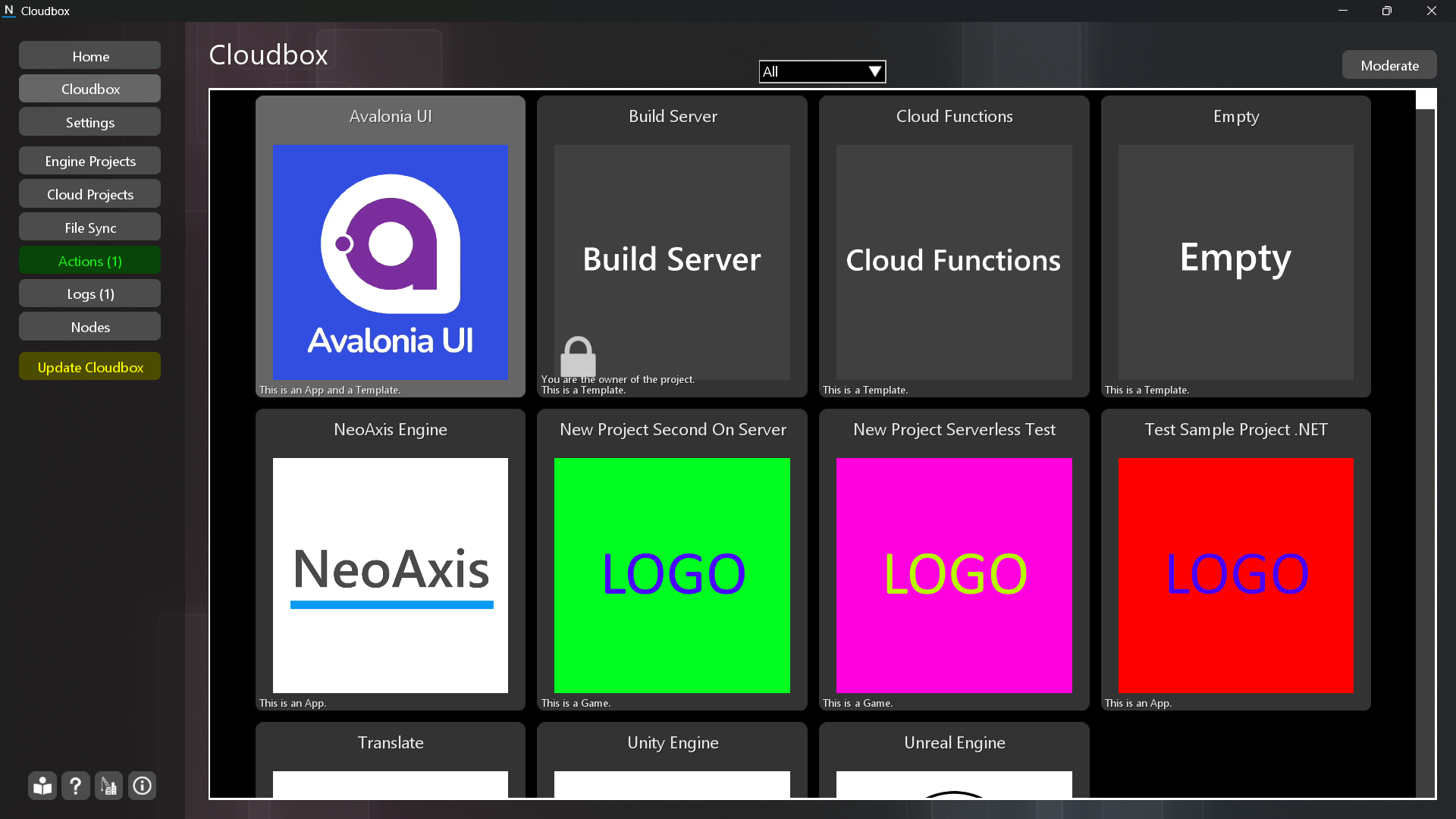Click the lock icon on Build Server
The height and width of the screenshot is (819, 1456).
[x=578, y=356]
